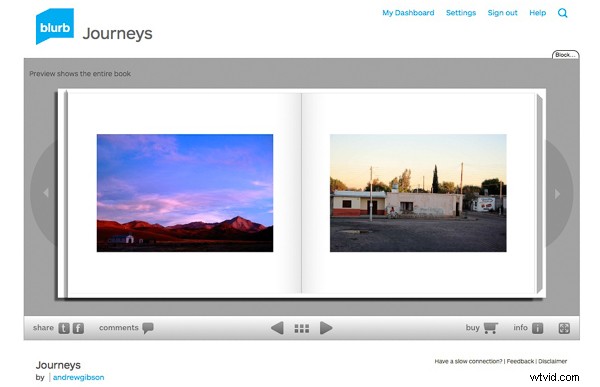Click the Journeys title below preview
The width and height of the screenshot is (600, 387).
[58, 365]
